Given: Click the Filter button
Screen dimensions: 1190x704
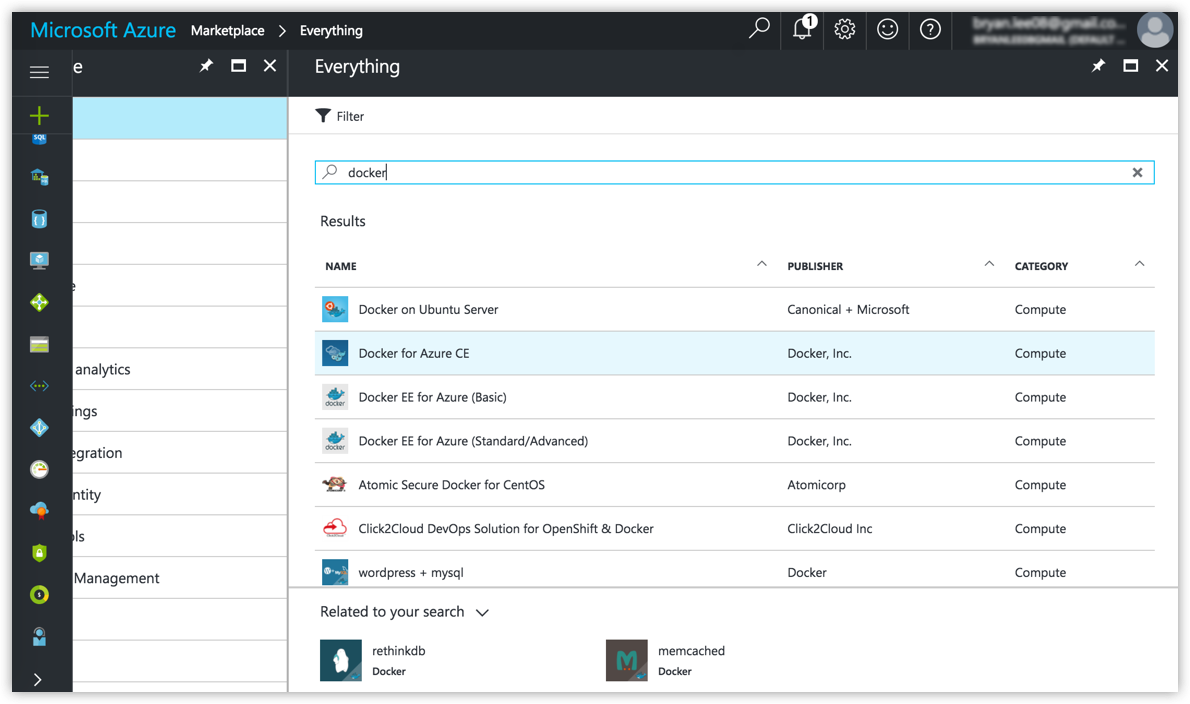Looking at the screenshot, I should pos(340,116).
